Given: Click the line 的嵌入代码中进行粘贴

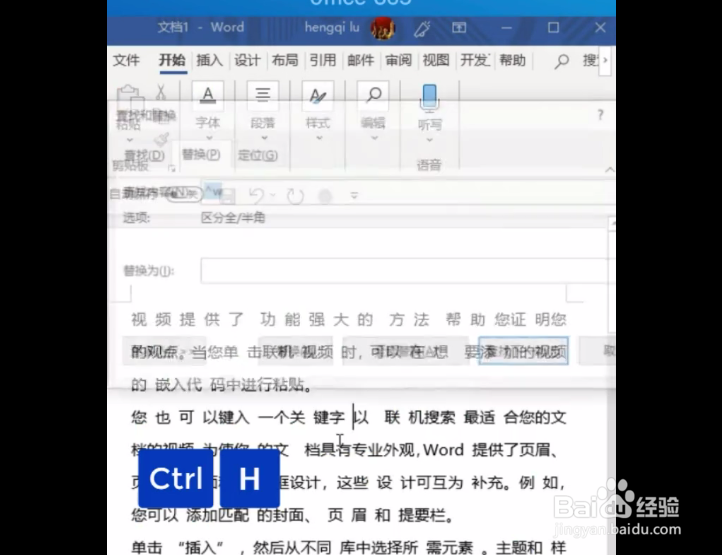Looking at the screenshot, I should (221, 384).
